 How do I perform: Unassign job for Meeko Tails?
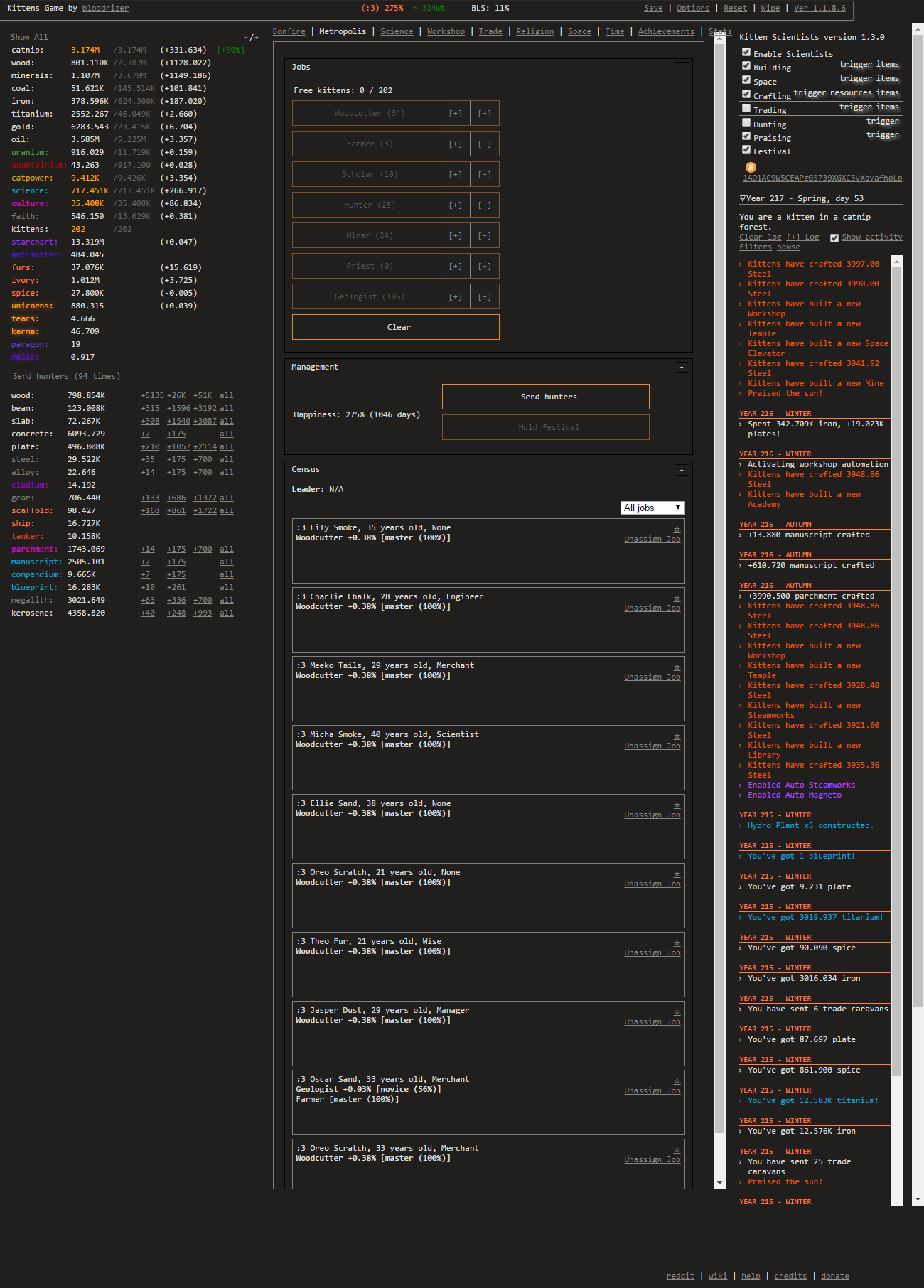coord(652,677)
